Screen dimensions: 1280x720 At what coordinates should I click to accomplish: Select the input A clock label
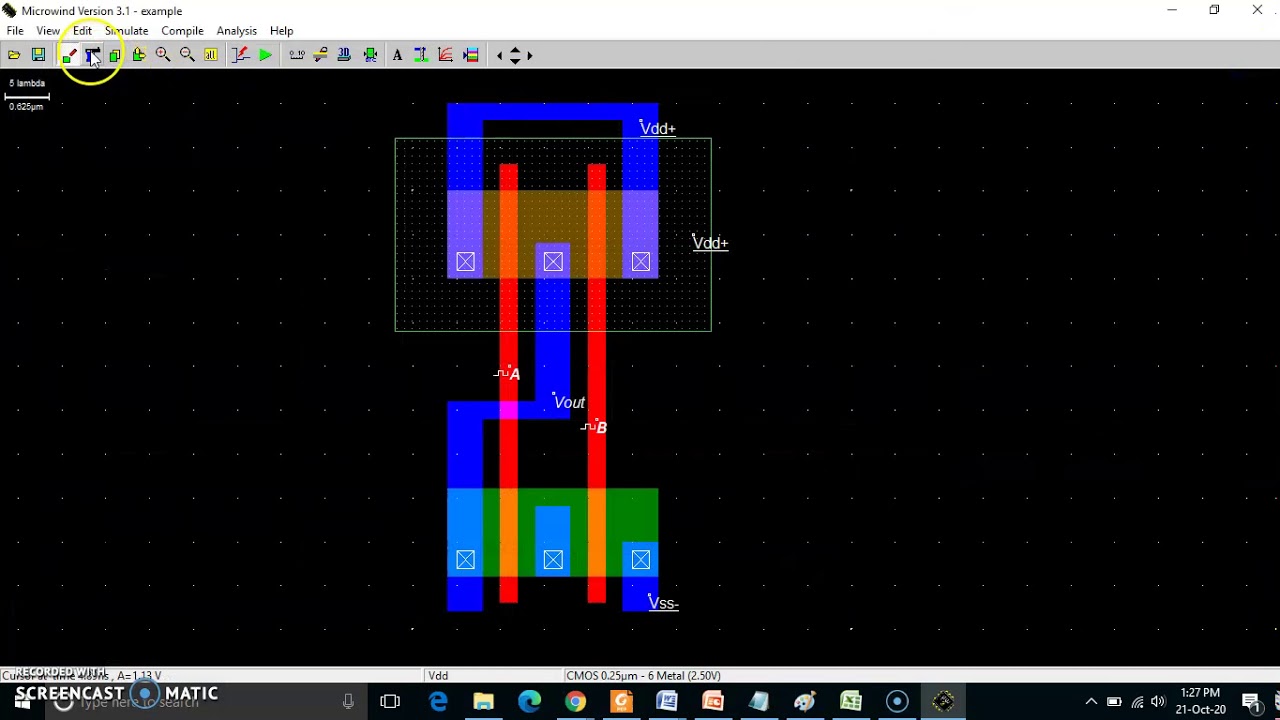point(509,374)
